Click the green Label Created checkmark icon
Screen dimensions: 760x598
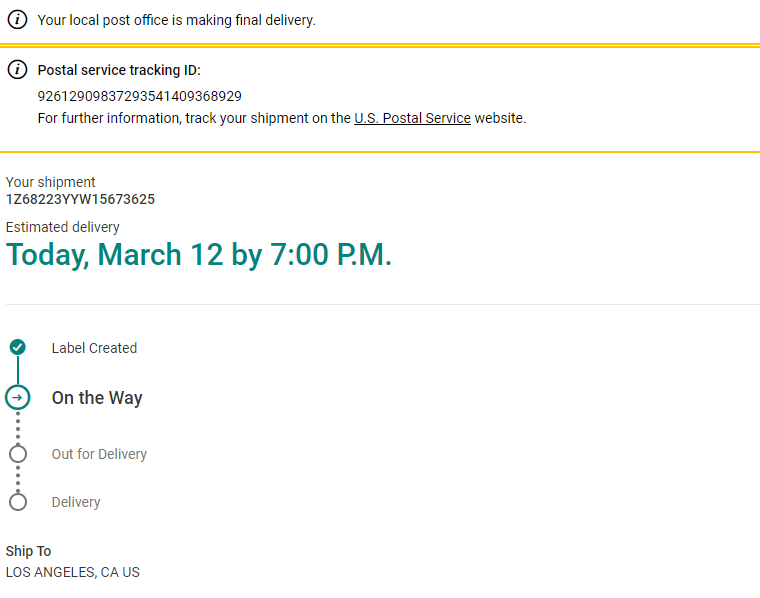pos(17,347)
